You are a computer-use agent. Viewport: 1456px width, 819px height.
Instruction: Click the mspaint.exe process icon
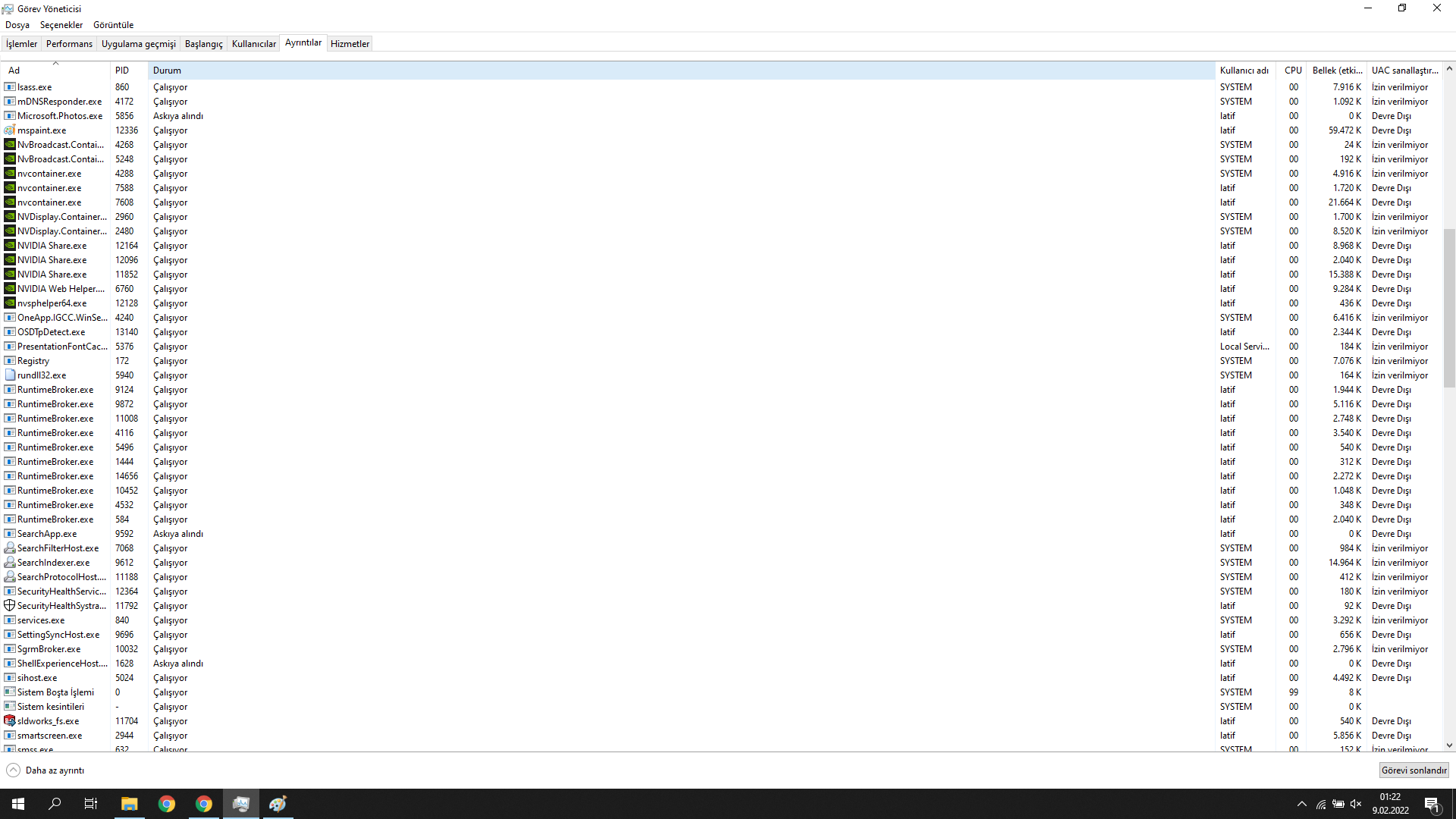tap(10, 130)
